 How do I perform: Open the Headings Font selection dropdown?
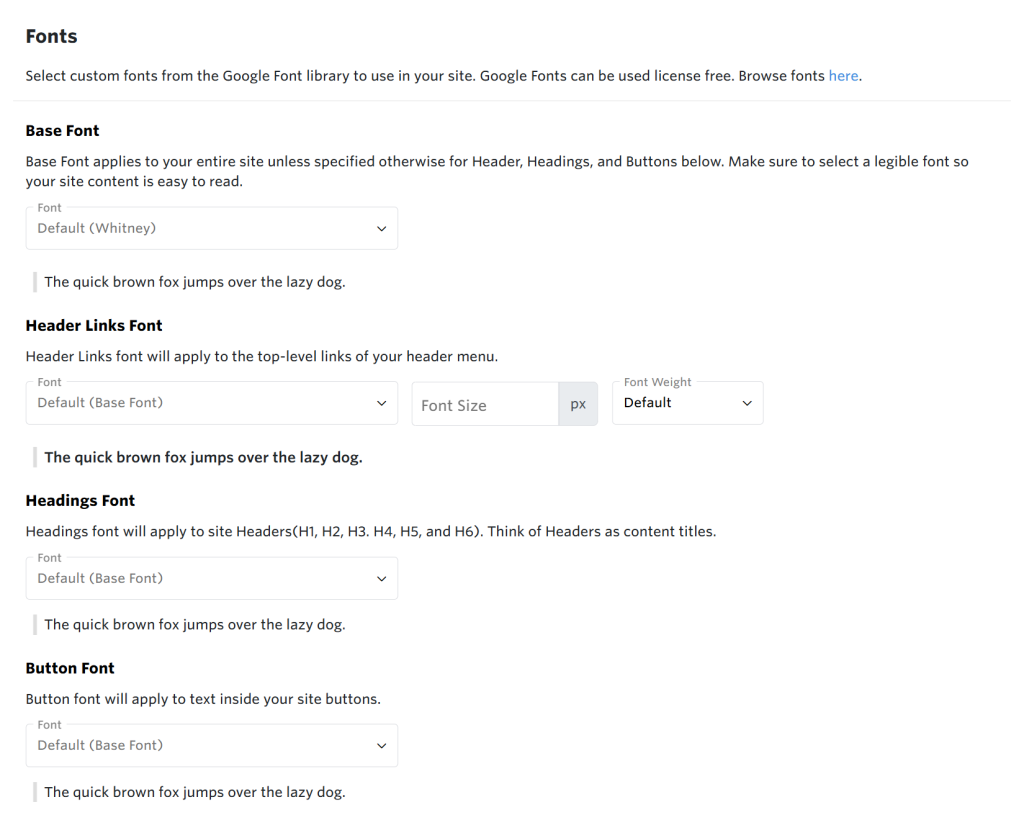[x=200, y=579]
